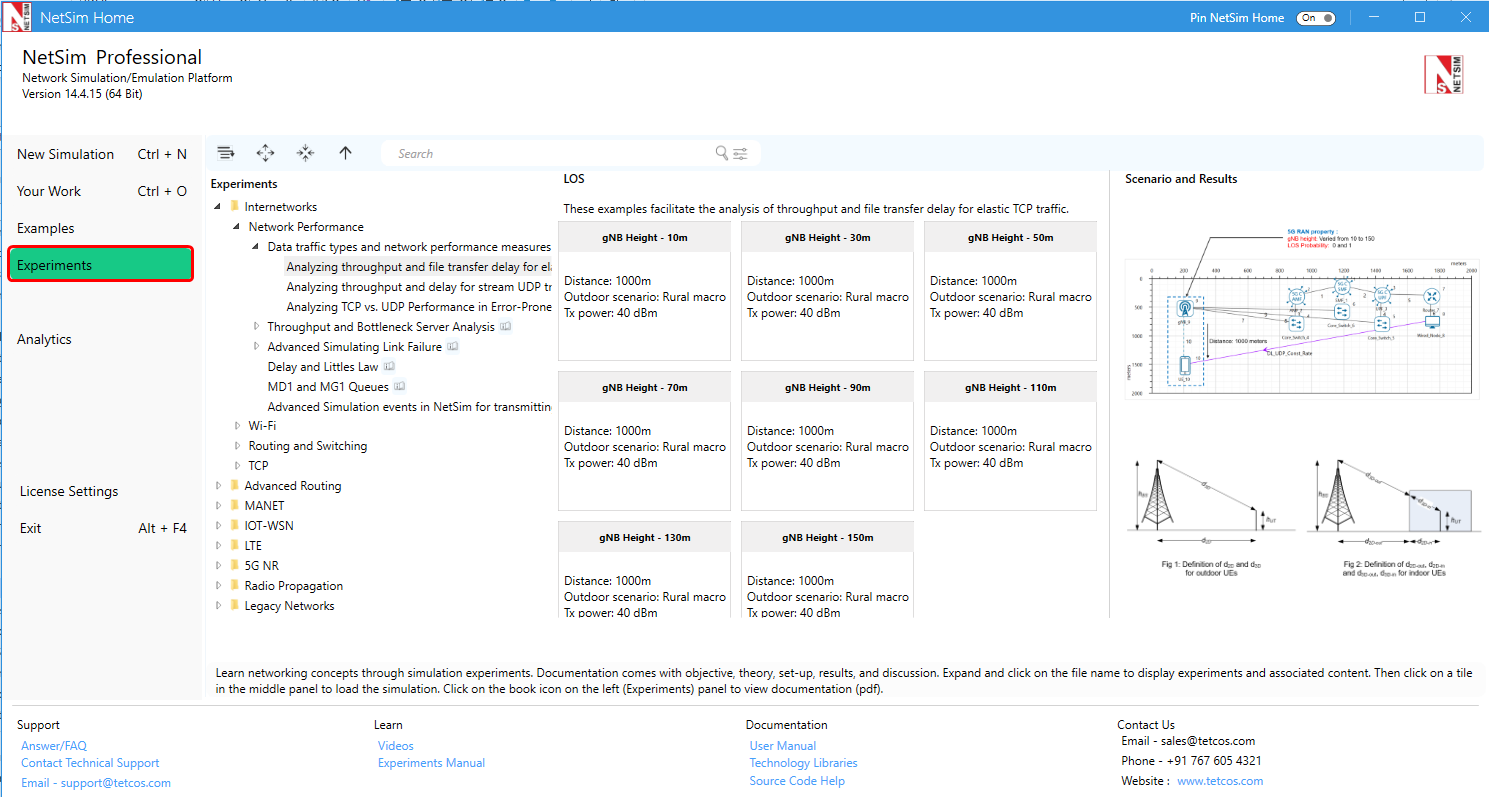Image resolution: width=1489 pixels, height=797 pixels.
Task: Open book icon for Throughput and Bottleneck Server
Action: (x=506, y=327)
